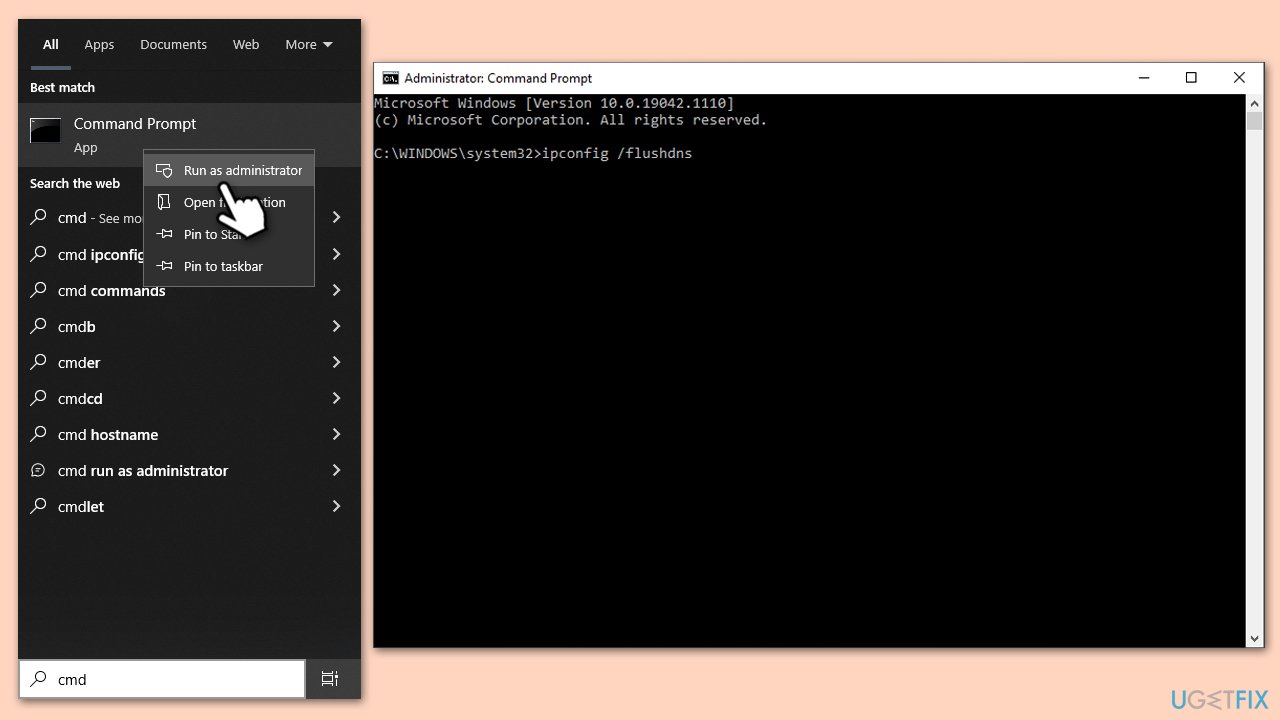This screenshot has height=720, width=1280.
Task: Expand the cmdb suggestion arrow
Action: [337, 326]
